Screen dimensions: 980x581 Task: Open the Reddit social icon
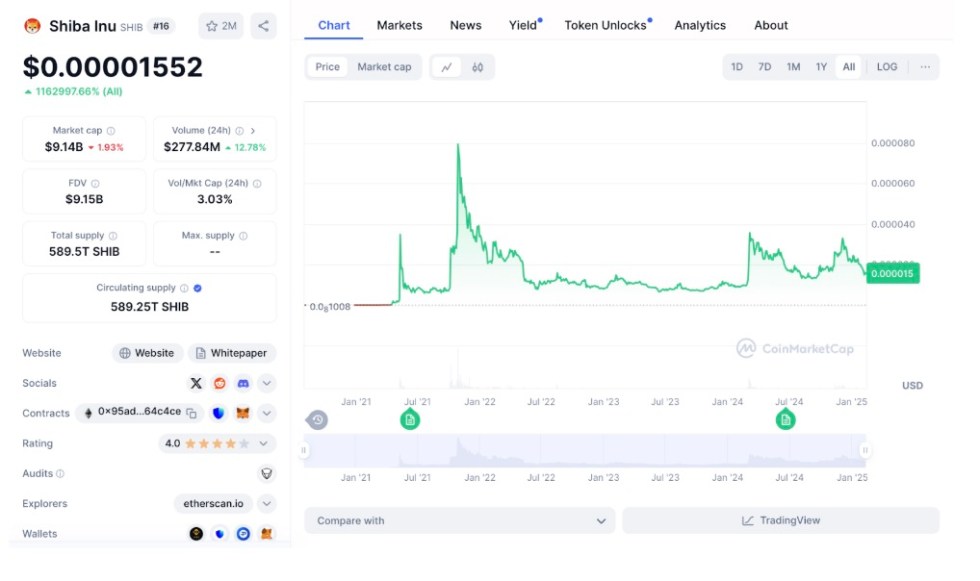pos(220,383)
